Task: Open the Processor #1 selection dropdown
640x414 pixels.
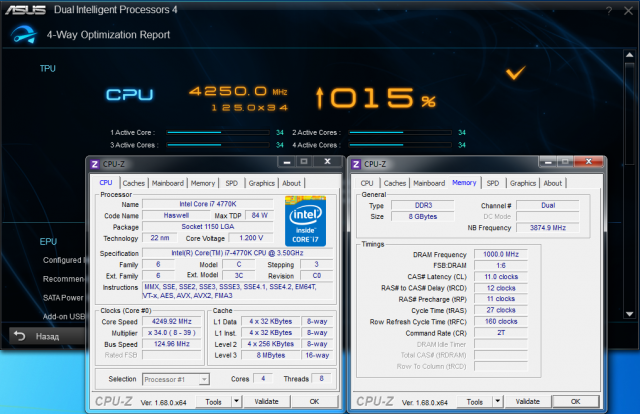Action: pos(176,379)
